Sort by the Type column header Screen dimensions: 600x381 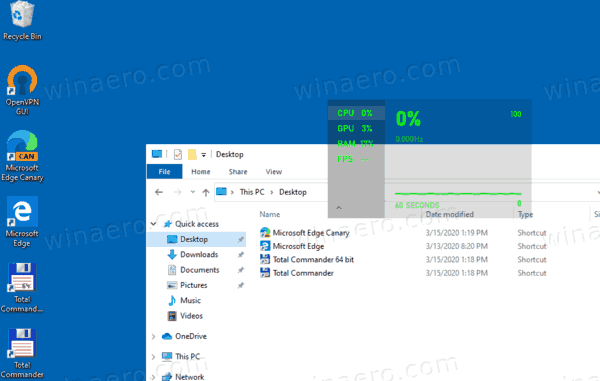click(x=525, y=215)
